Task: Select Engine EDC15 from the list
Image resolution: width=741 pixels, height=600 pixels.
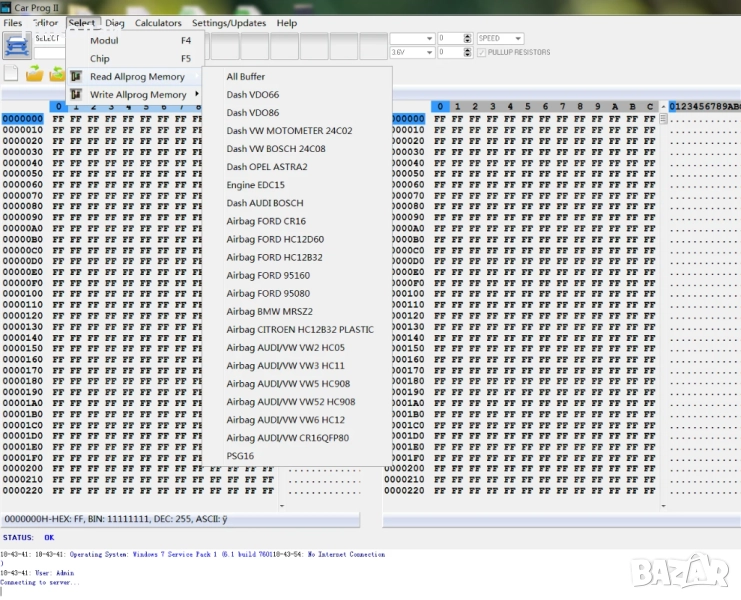Action: tap(255, 185)
